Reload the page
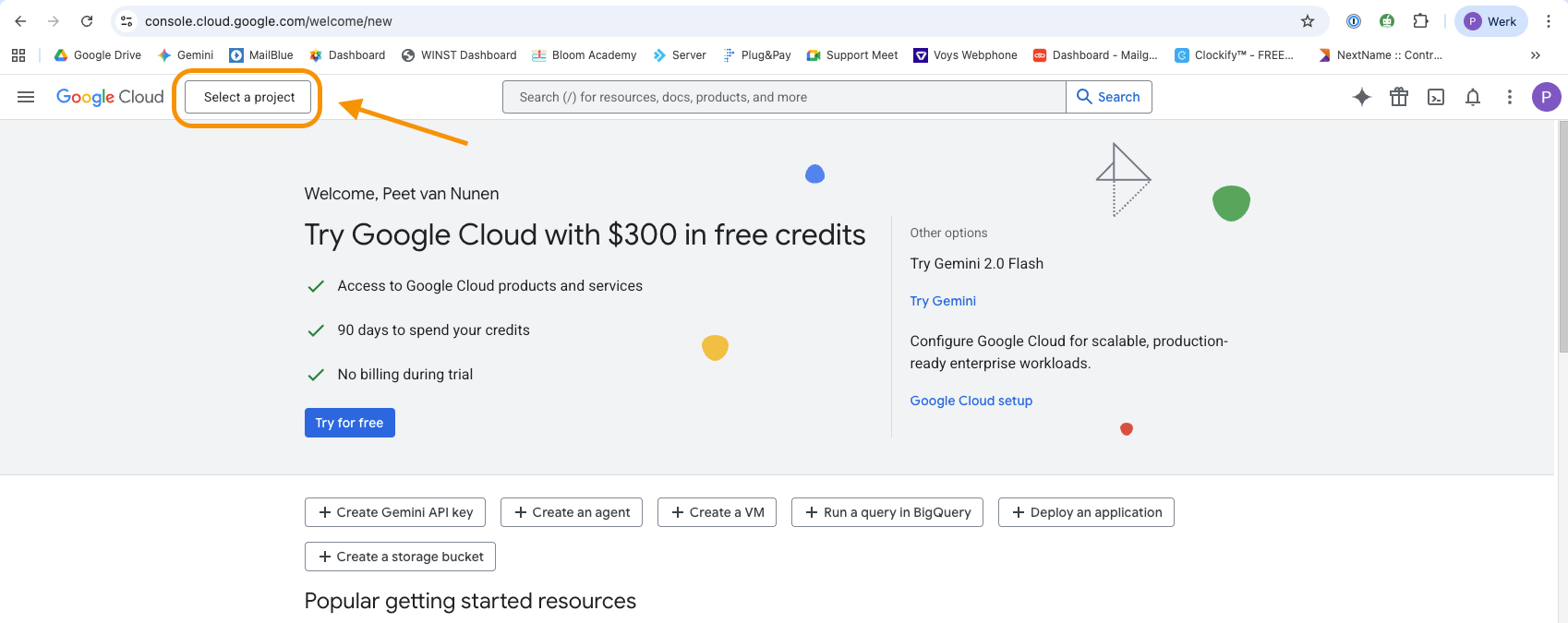Screen dimensions: 1568x623 pos(87,21)
